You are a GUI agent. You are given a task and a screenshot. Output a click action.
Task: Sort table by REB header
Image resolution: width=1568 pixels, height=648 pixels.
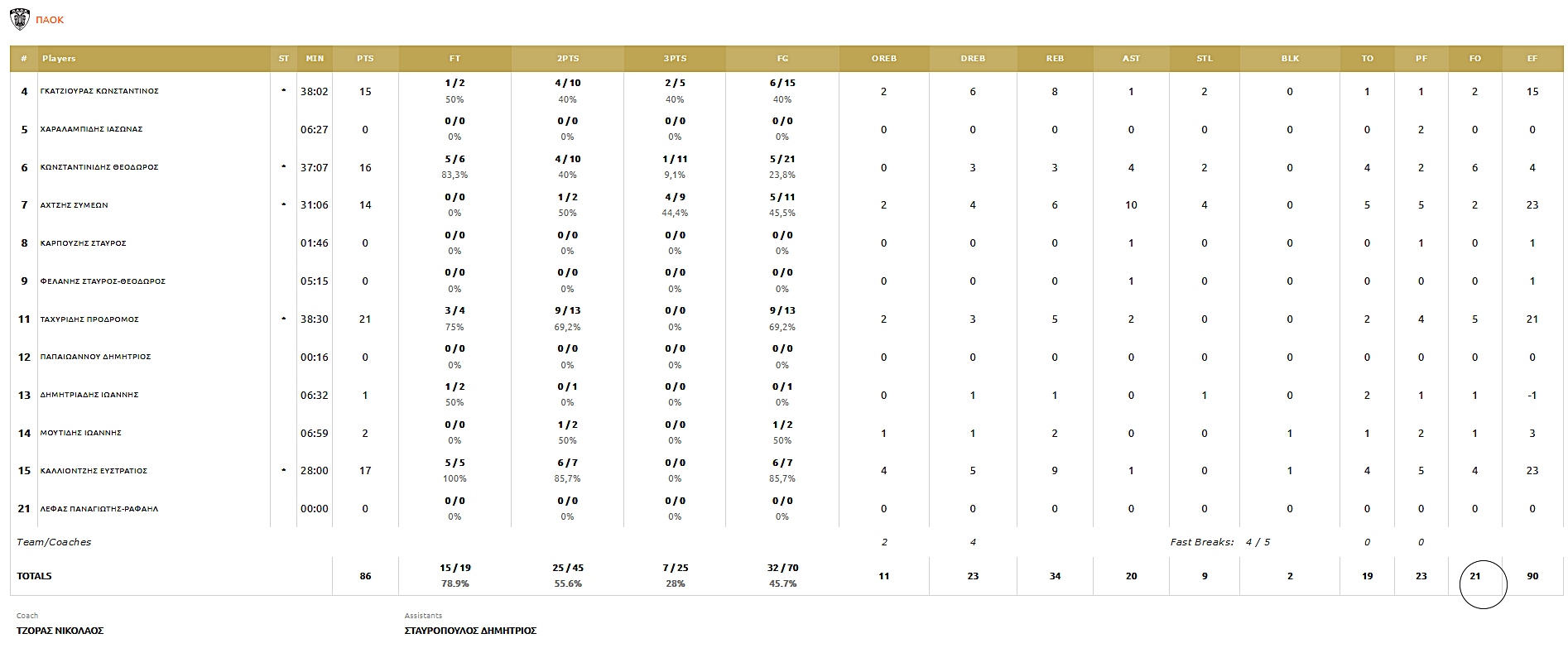coord(1055,59)
